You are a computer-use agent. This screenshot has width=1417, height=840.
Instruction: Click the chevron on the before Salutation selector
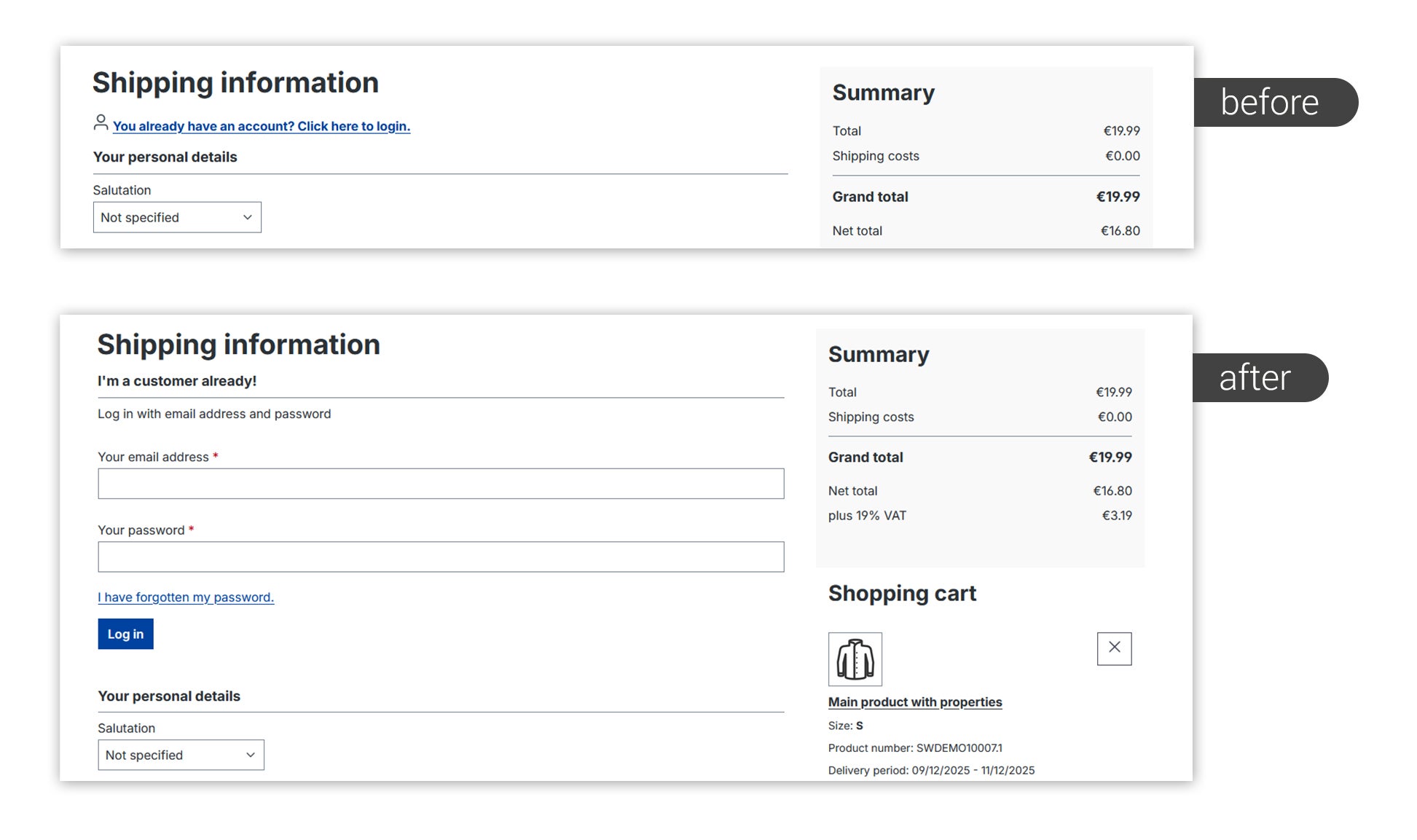(247, 216)
